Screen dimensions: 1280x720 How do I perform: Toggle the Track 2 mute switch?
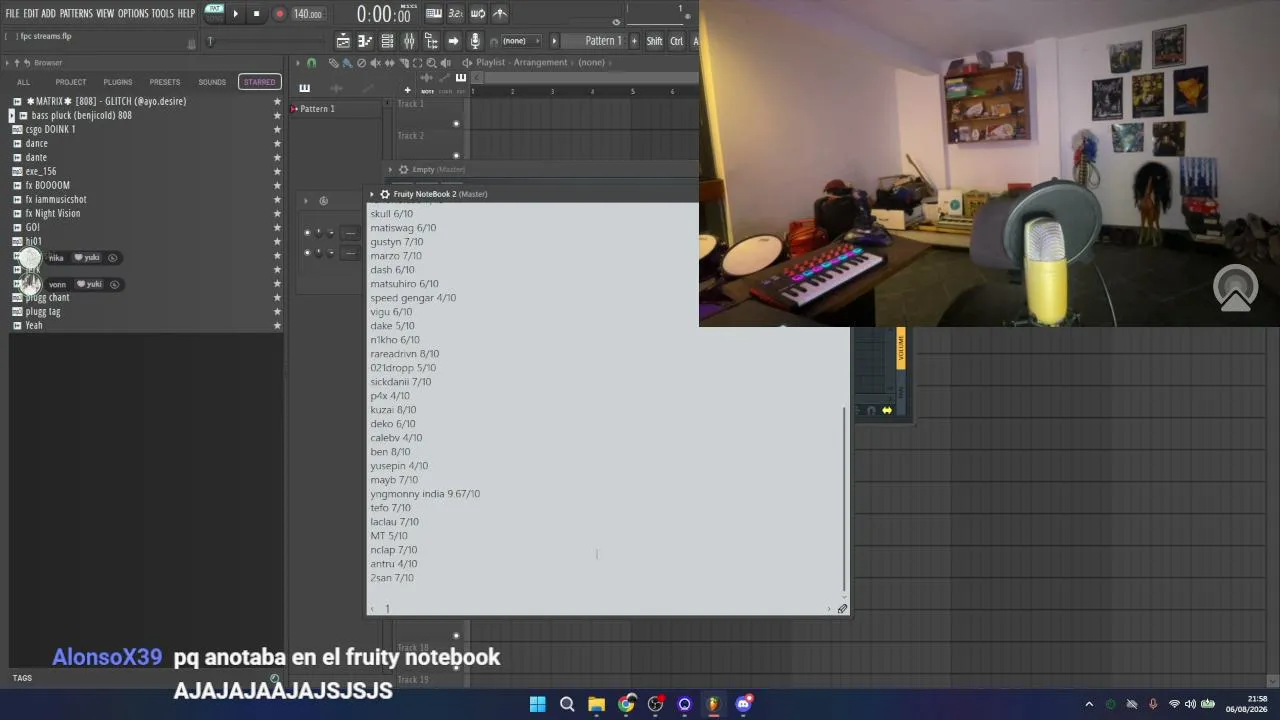click(x=456, y=155)
